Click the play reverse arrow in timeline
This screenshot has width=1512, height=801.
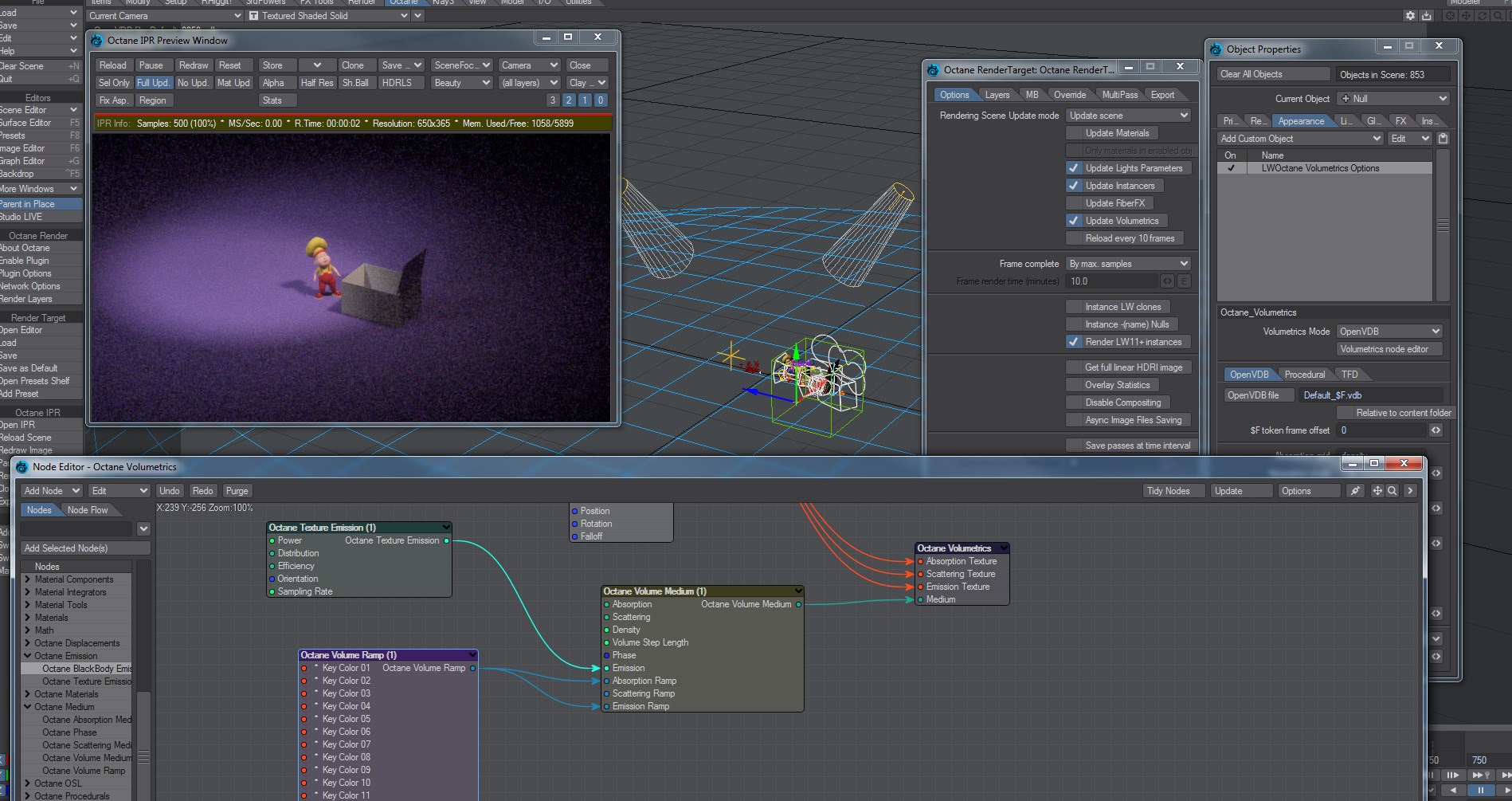pos(1454,791)
